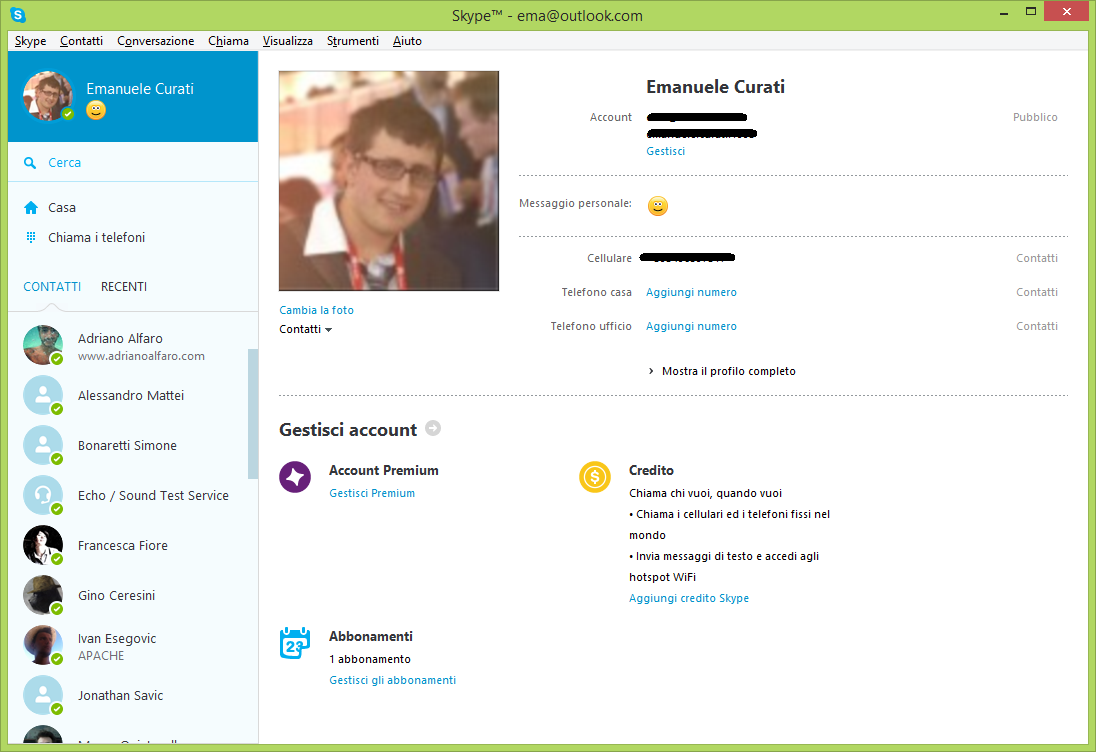1096x752 pixels.
Task: Open the Skype menu
Action: [30, 41]
